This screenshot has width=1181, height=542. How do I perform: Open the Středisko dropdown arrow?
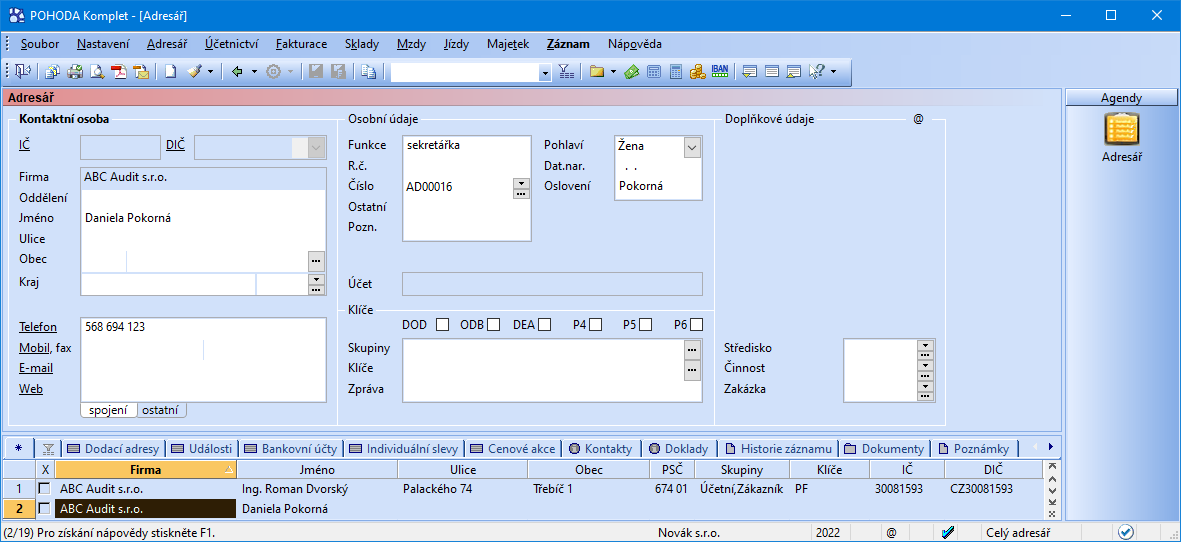click(x=926, y=345)
